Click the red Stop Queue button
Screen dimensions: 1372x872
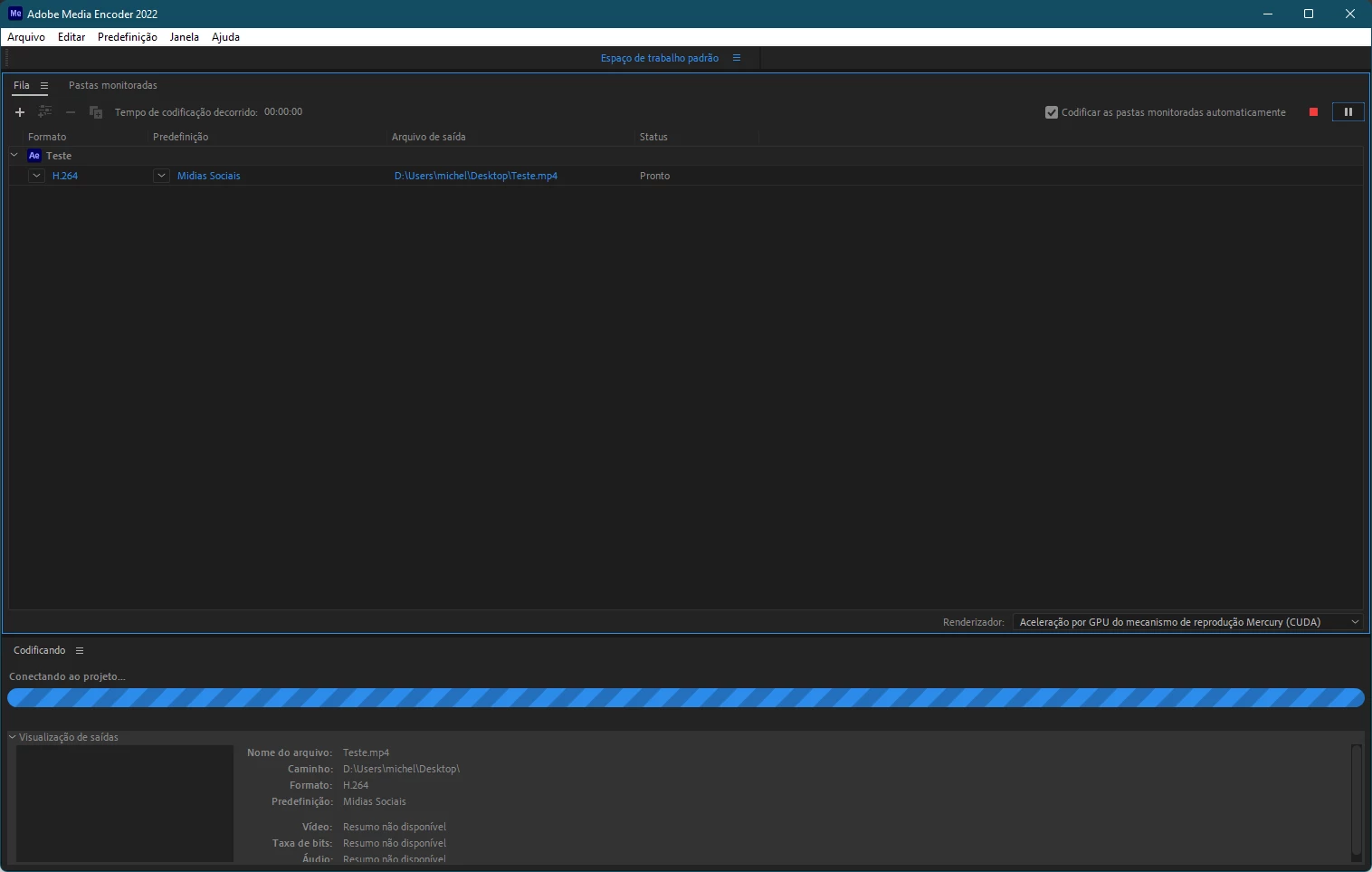point(1313,112)
